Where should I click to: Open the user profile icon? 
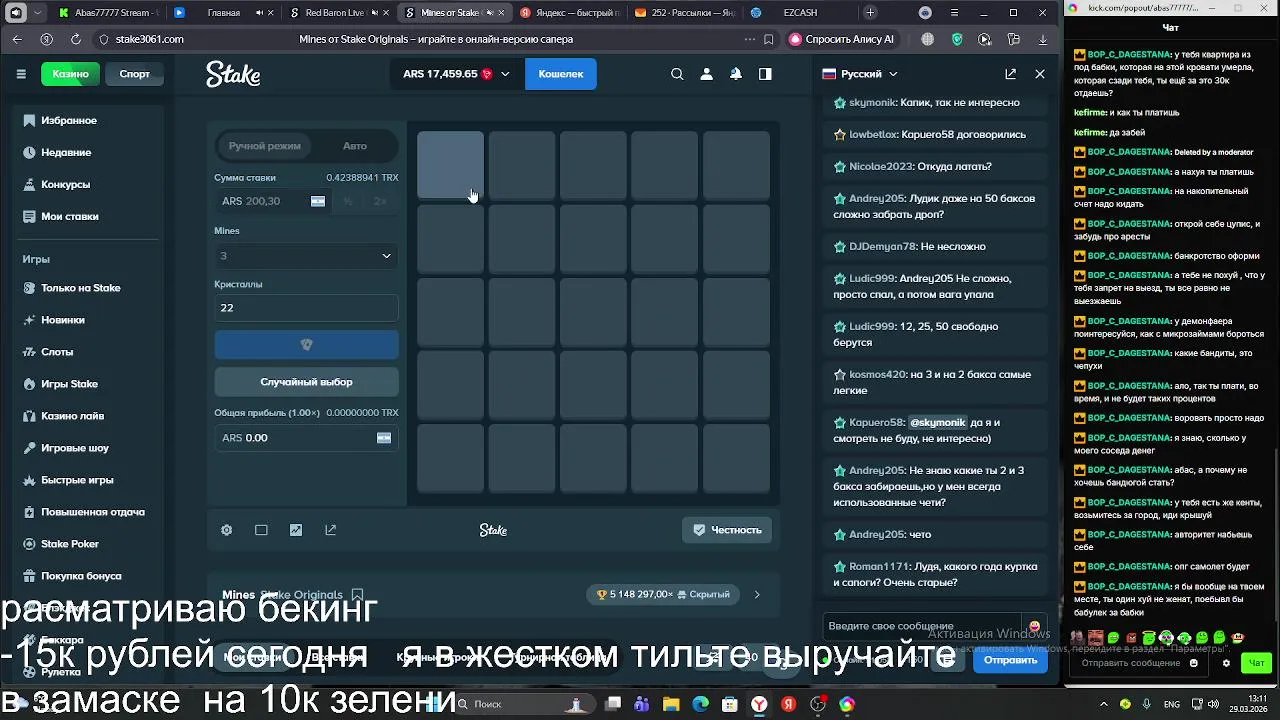pos(706,74)
